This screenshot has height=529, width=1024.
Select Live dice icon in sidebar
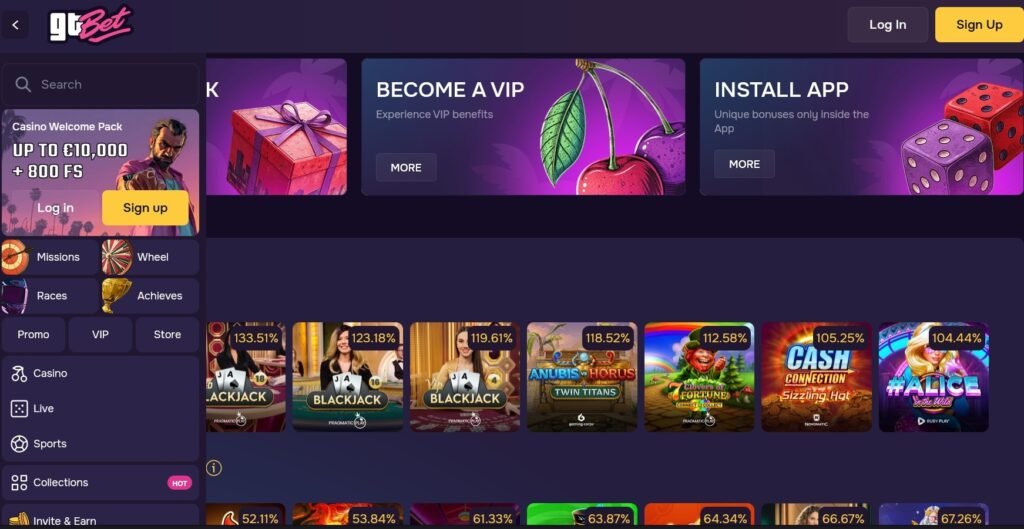(x=19, y=409)
